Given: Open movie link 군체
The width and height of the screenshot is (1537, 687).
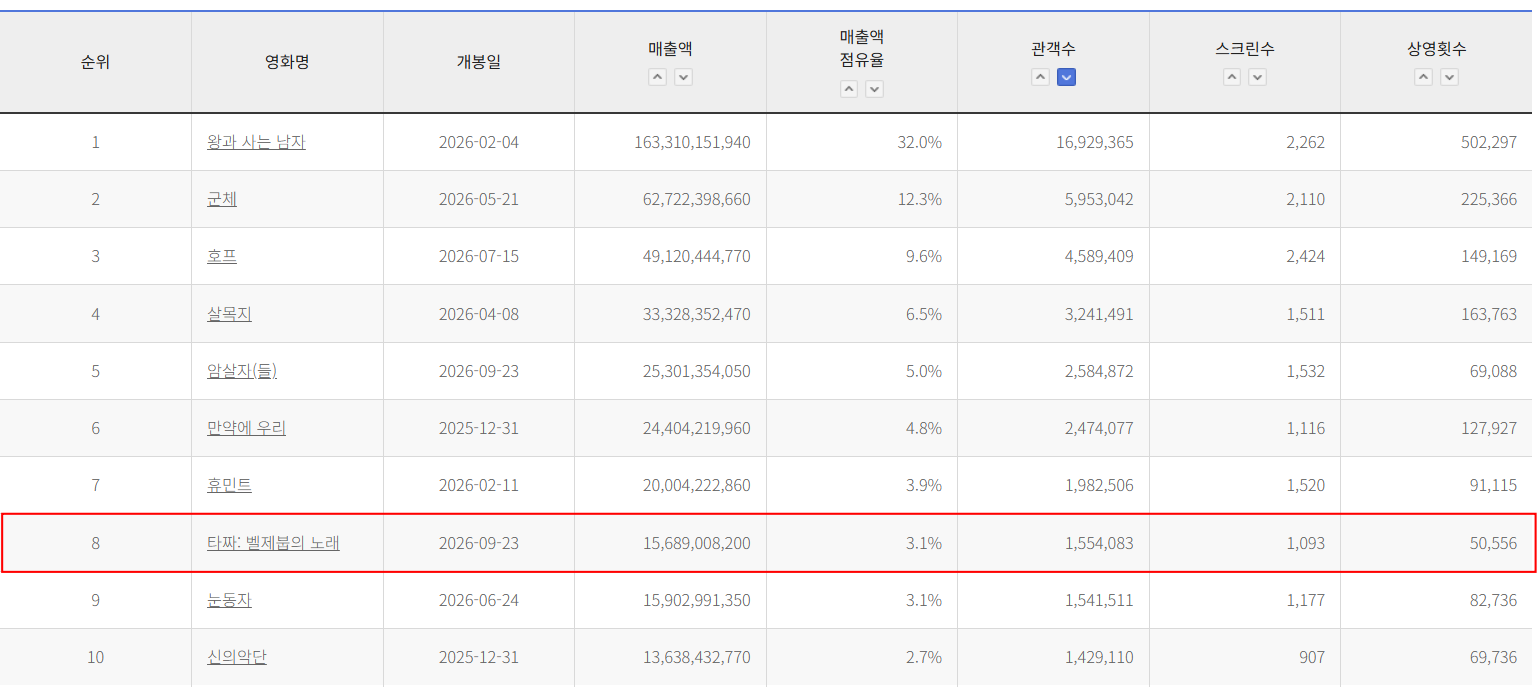Looking at the screenshot, I should (222, 199).
